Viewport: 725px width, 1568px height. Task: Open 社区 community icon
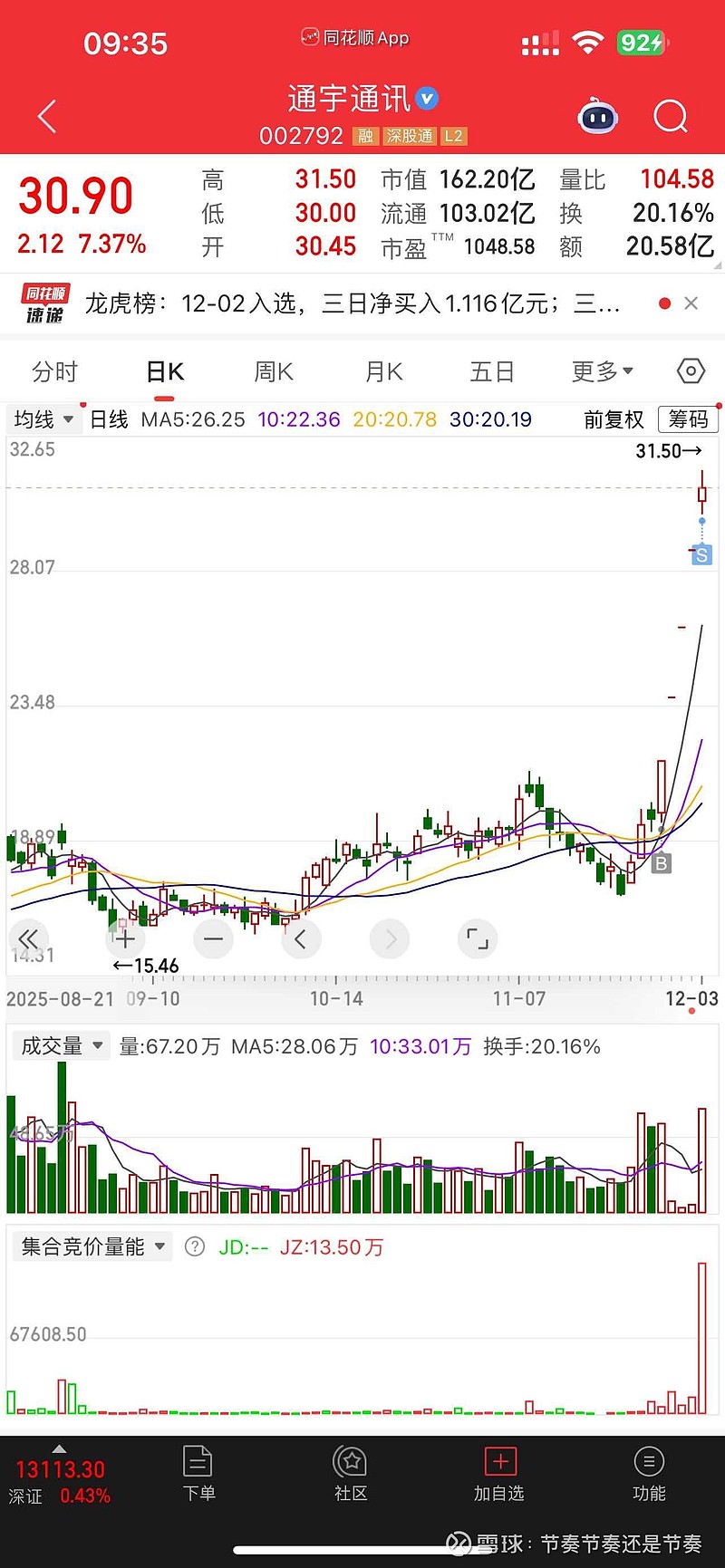point(350,1474)
